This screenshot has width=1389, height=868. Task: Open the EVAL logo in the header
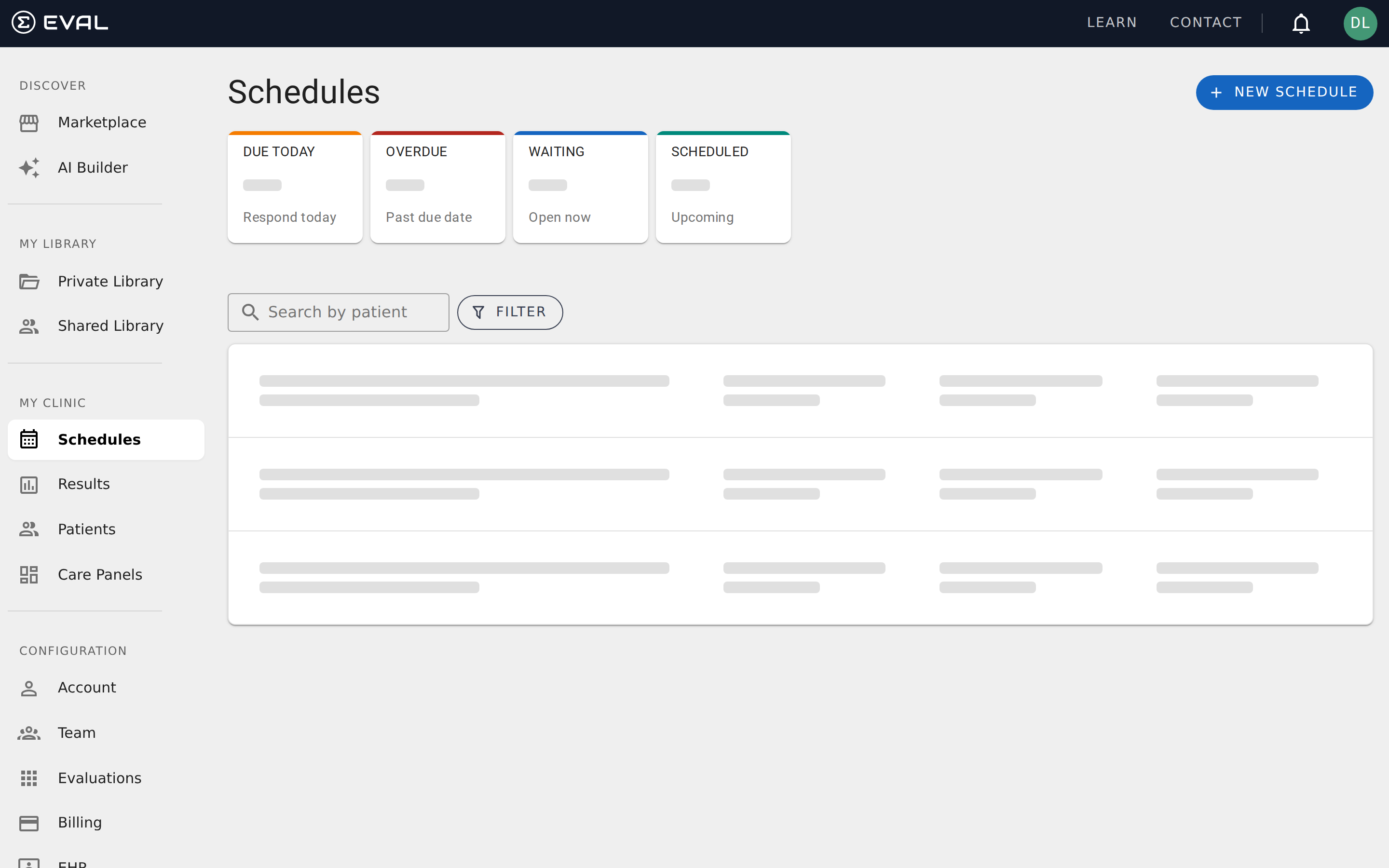(x=60, y=22)
